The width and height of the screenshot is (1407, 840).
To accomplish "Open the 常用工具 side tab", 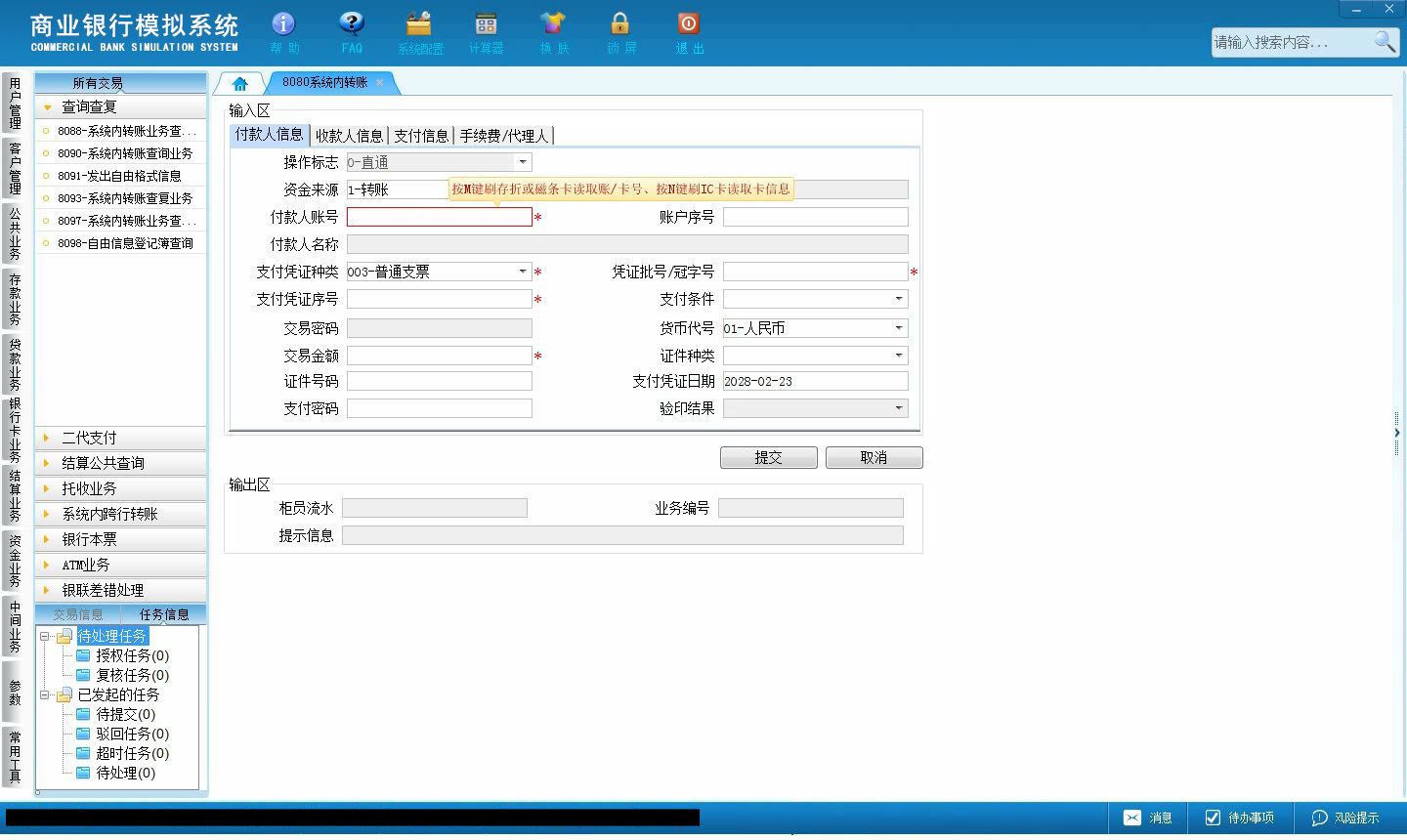I will point(14,756).
